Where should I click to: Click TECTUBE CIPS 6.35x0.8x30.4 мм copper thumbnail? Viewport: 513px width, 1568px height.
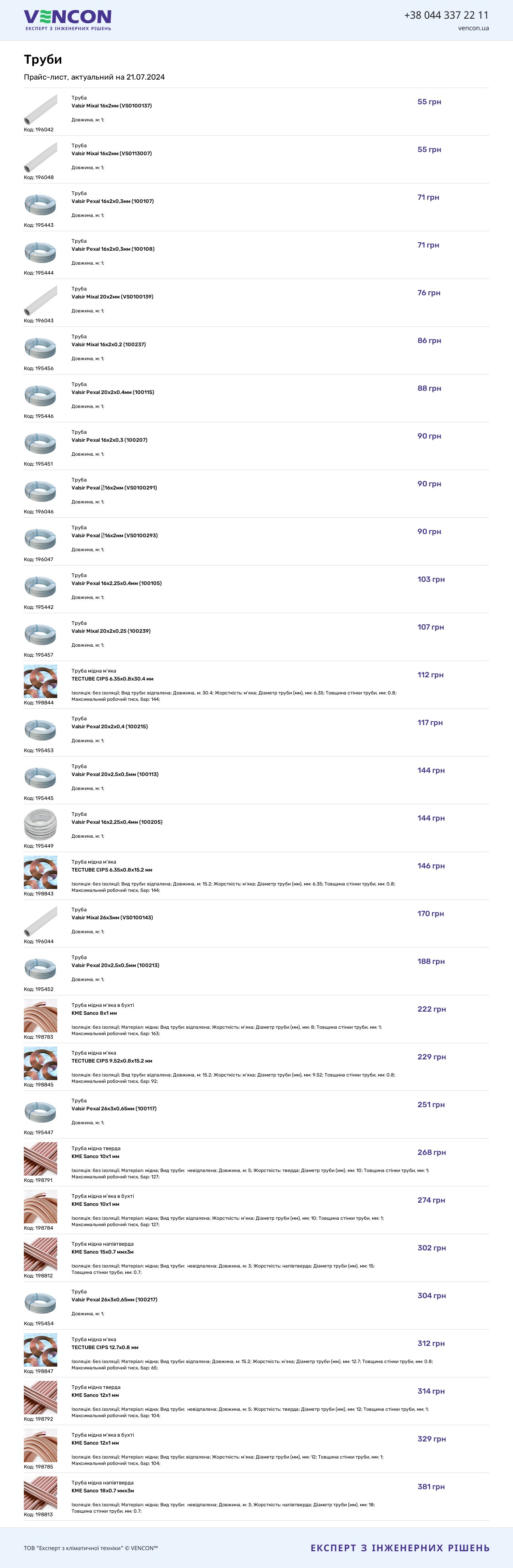(x=40, y=682)
